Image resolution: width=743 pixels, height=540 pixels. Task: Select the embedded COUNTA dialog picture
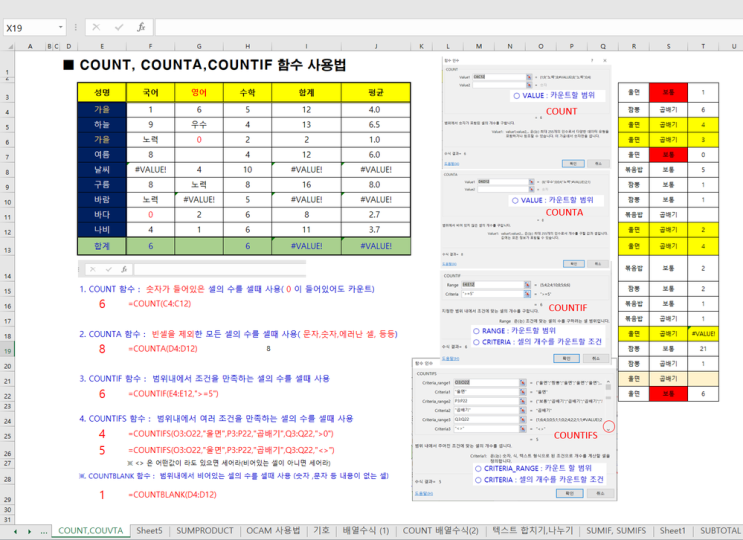pyautogui.click(x=526, y=220)
